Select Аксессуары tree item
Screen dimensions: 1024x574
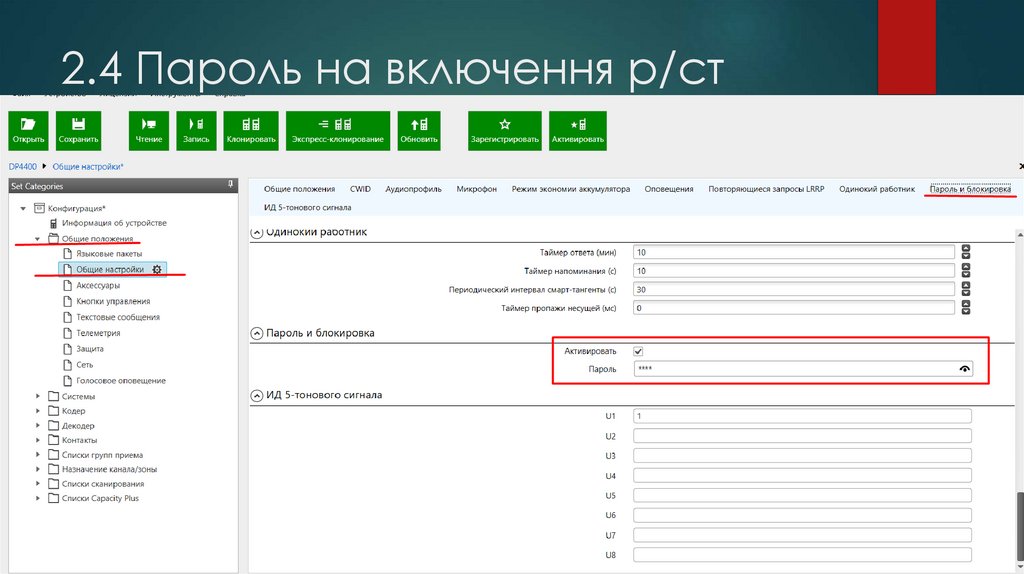[98, 285]
